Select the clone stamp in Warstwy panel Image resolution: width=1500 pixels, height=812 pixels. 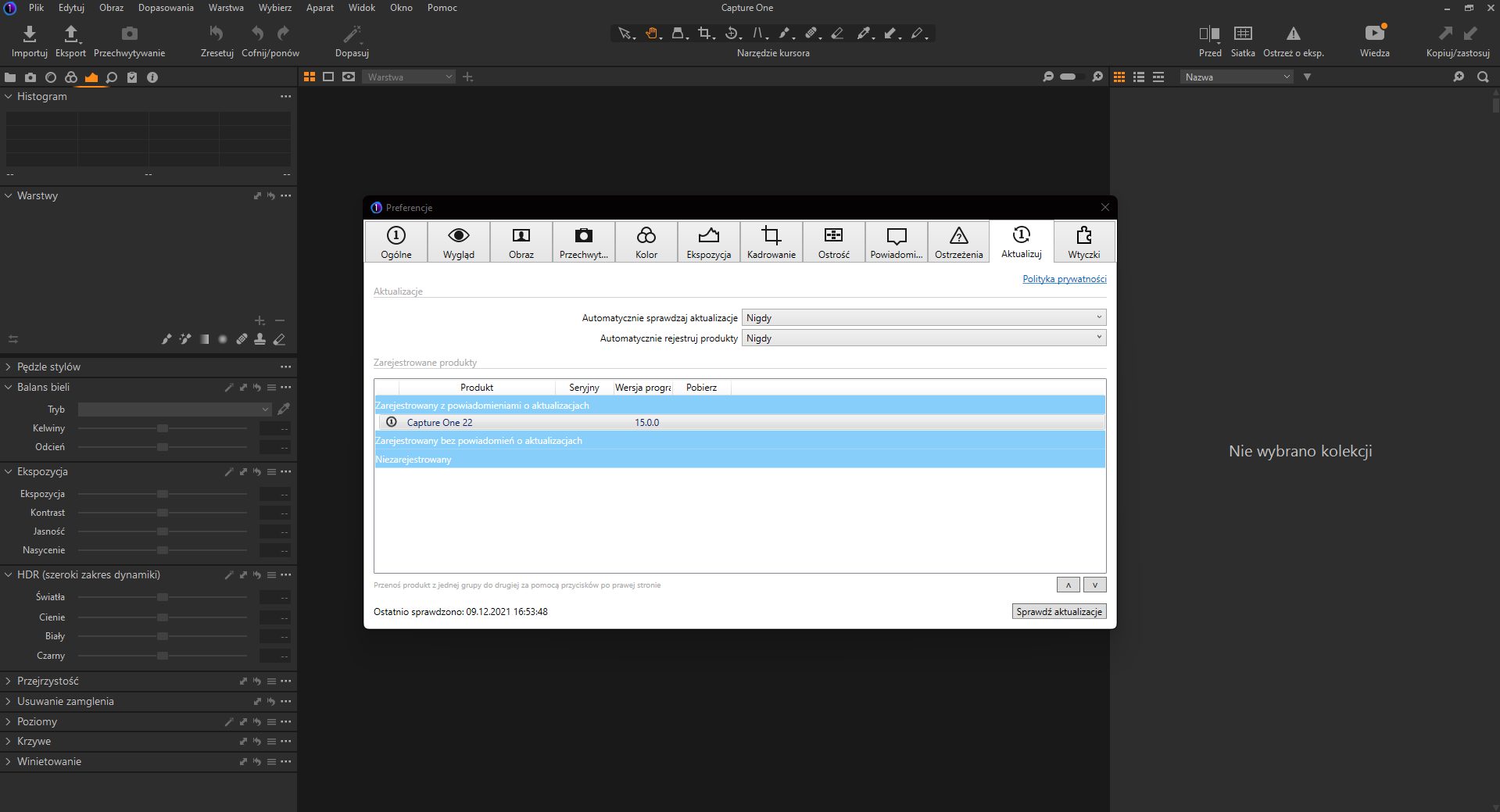tap(260, 339)
